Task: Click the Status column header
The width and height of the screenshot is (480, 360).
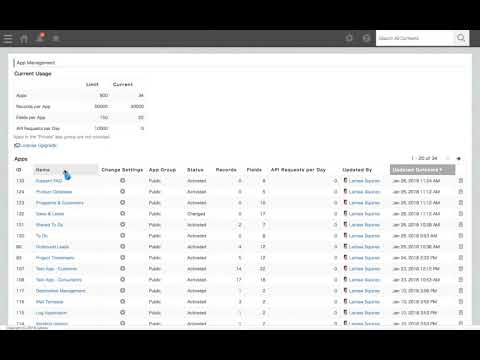Action: (x=195, y=170)
